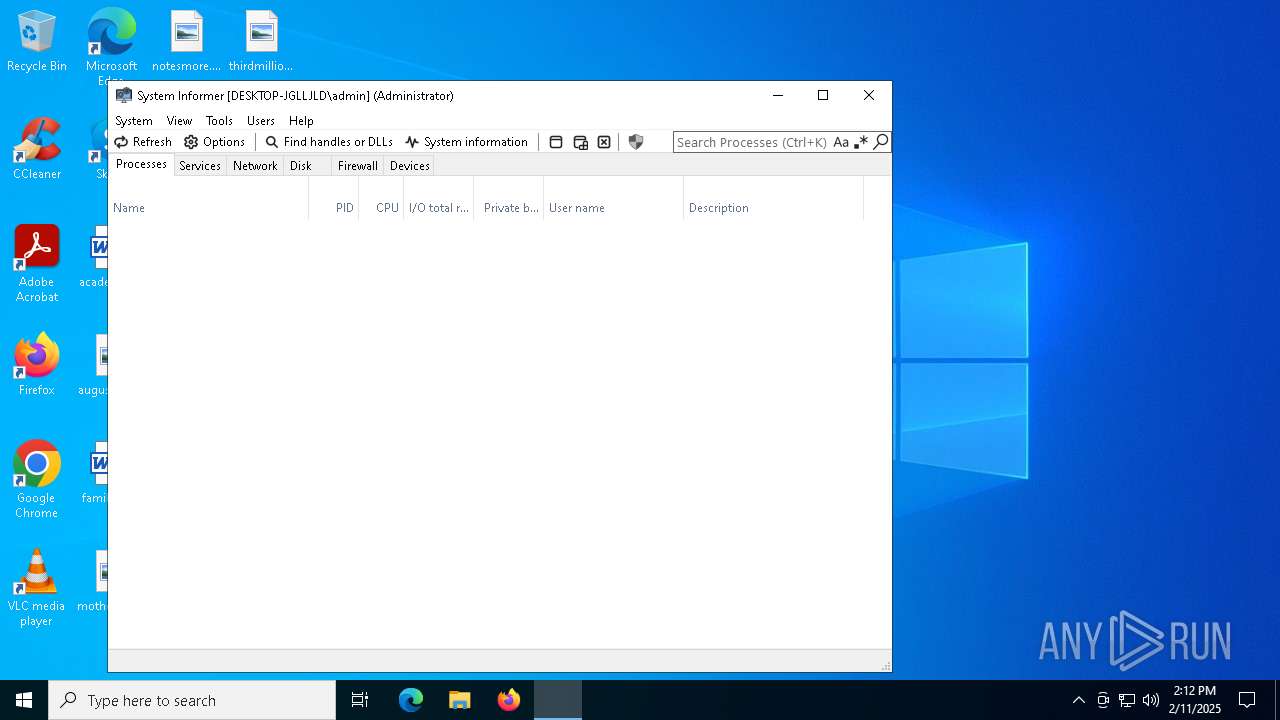Launch Edge from the taskbar
The height and width of the screenshot is (720, 1280).
click(411, 700)
